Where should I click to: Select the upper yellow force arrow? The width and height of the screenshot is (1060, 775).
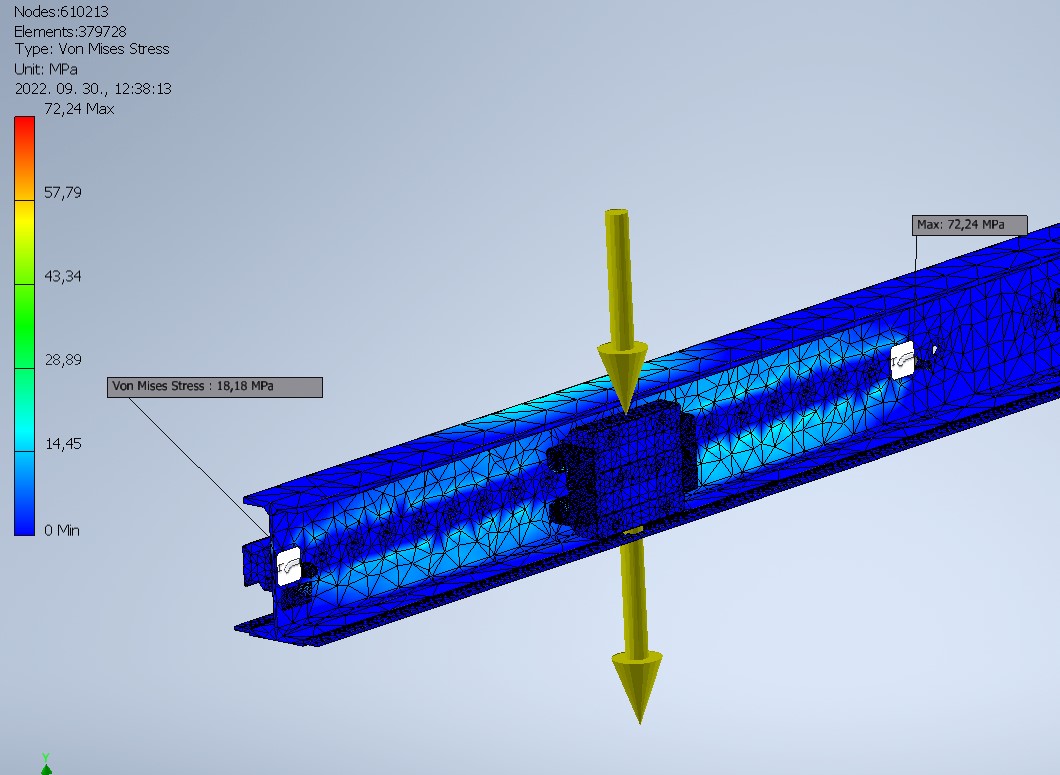pyautogui.click(x=621, y=311)
